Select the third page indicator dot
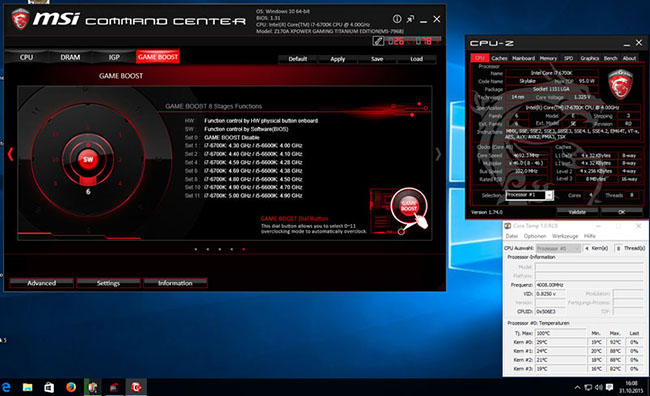Screen dimensions: 650x396 tap(220, 249)
